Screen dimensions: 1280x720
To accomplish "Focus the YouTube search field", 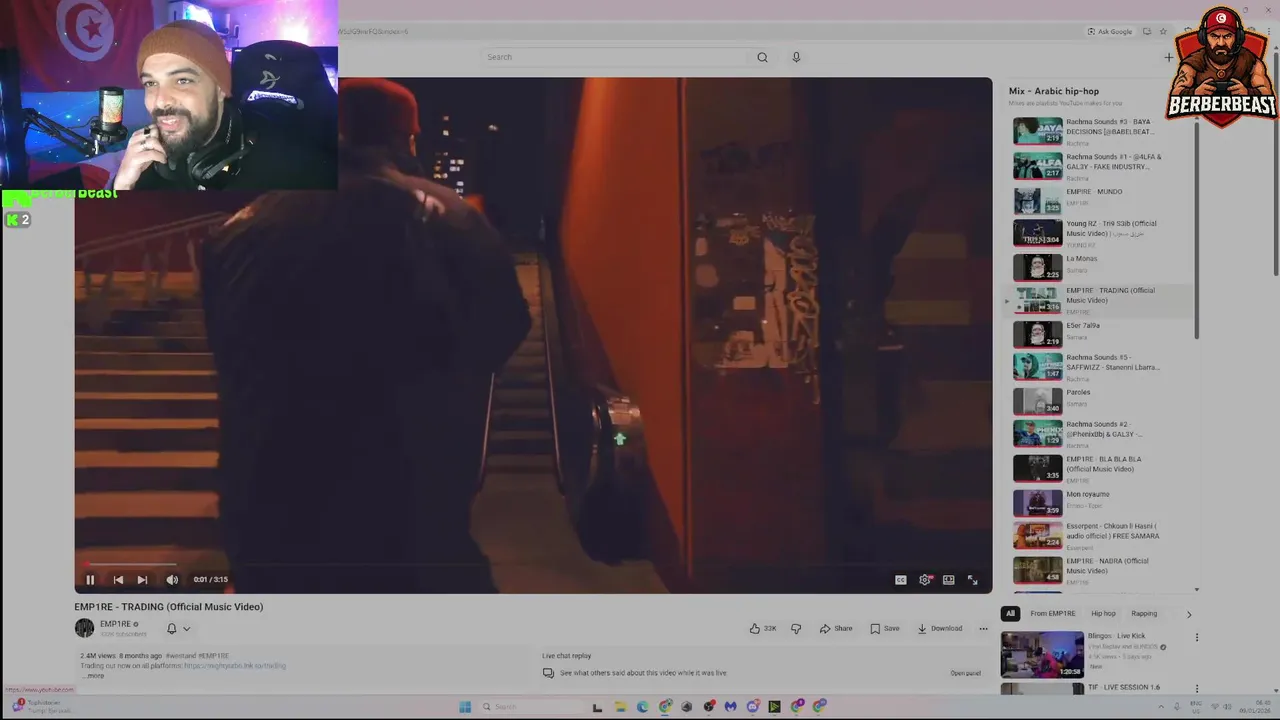I will point(615,57).
